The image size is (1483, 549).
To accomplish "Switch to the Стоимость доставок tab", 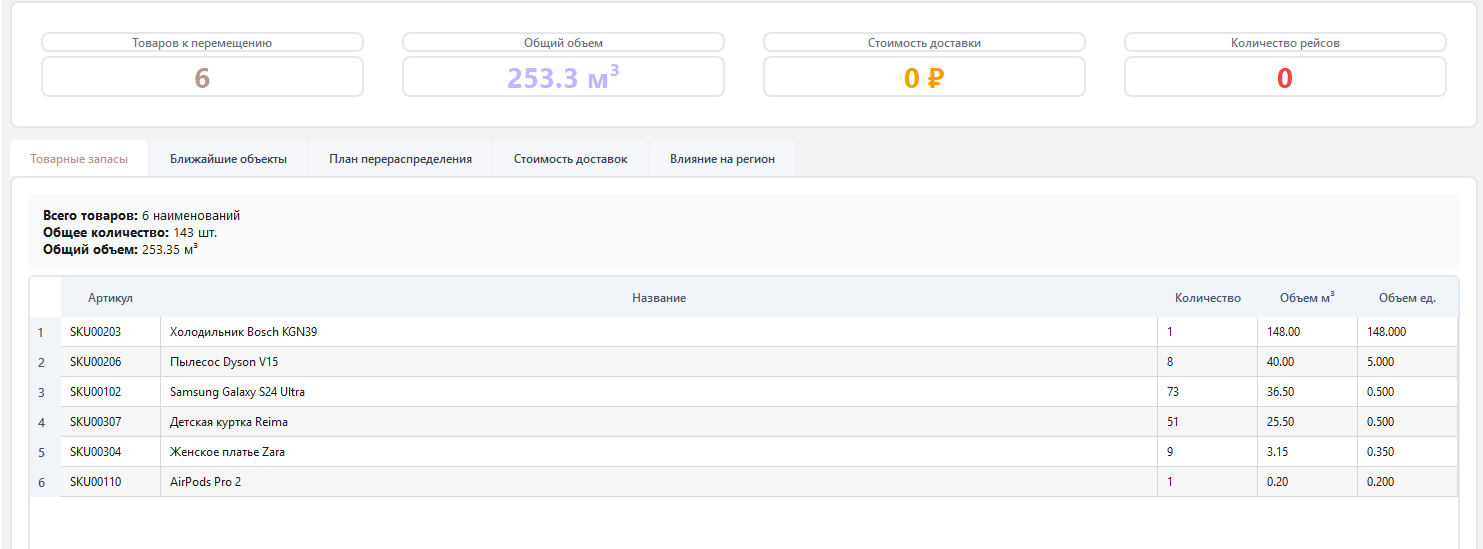I will 570,159.
